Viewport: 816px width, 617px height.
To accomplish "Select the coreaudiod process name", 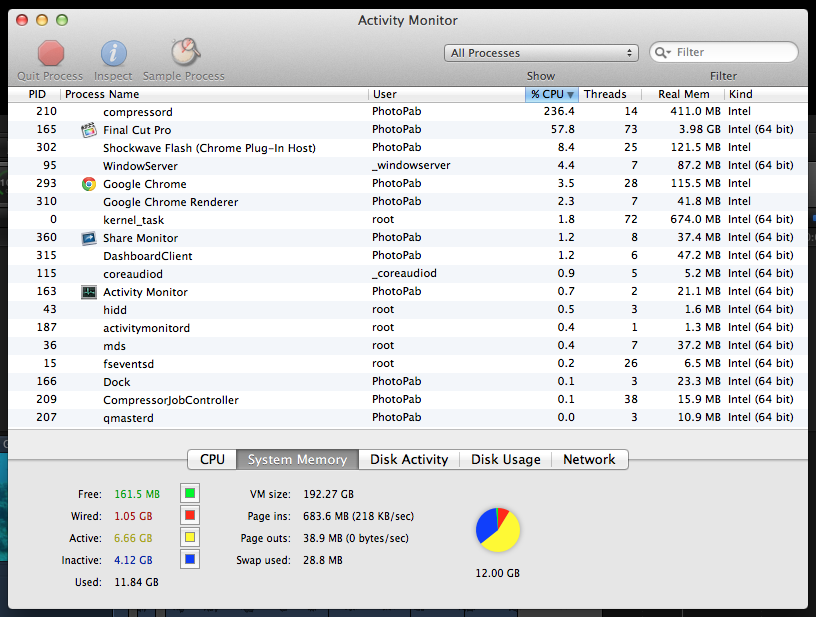I will coord(133,274).
